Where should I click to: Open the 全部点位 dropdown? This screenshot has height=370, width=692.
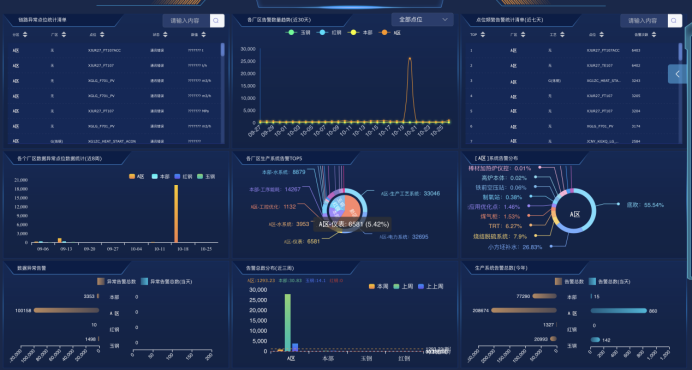[422, 19]
